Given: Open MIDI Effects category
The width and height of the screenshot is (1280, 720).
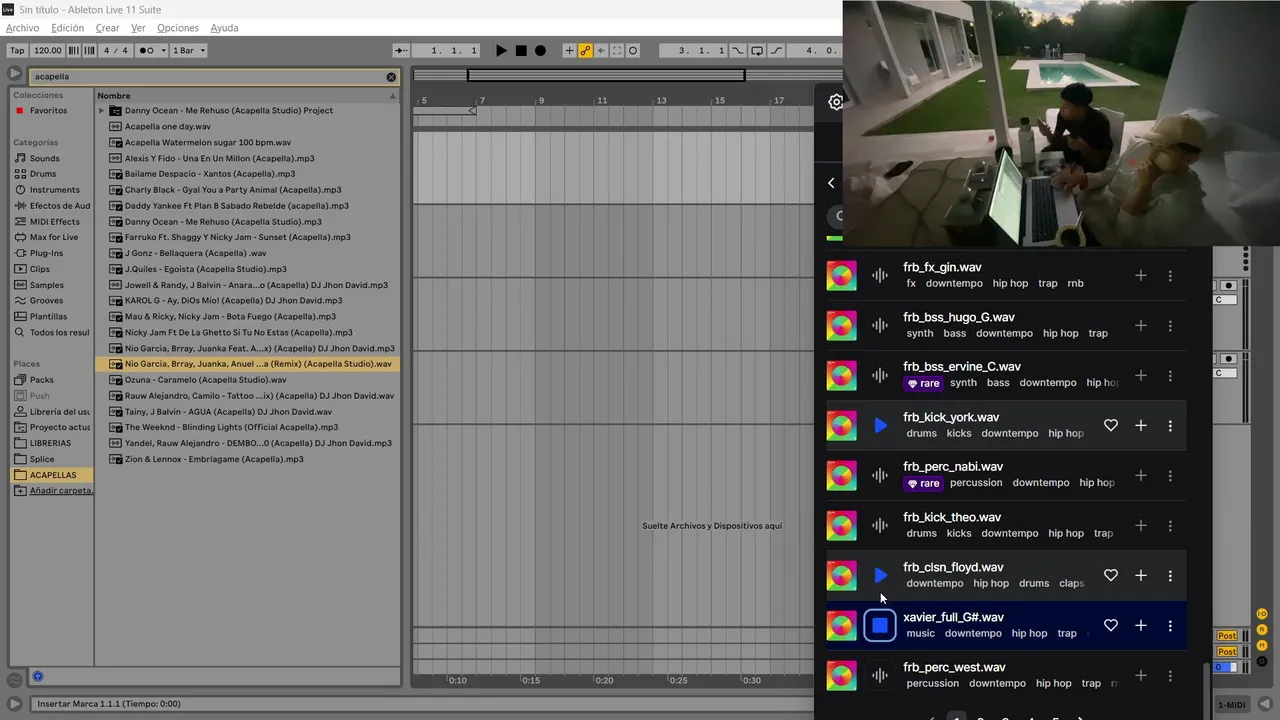Looking at the screenshot, I should 54,221.
